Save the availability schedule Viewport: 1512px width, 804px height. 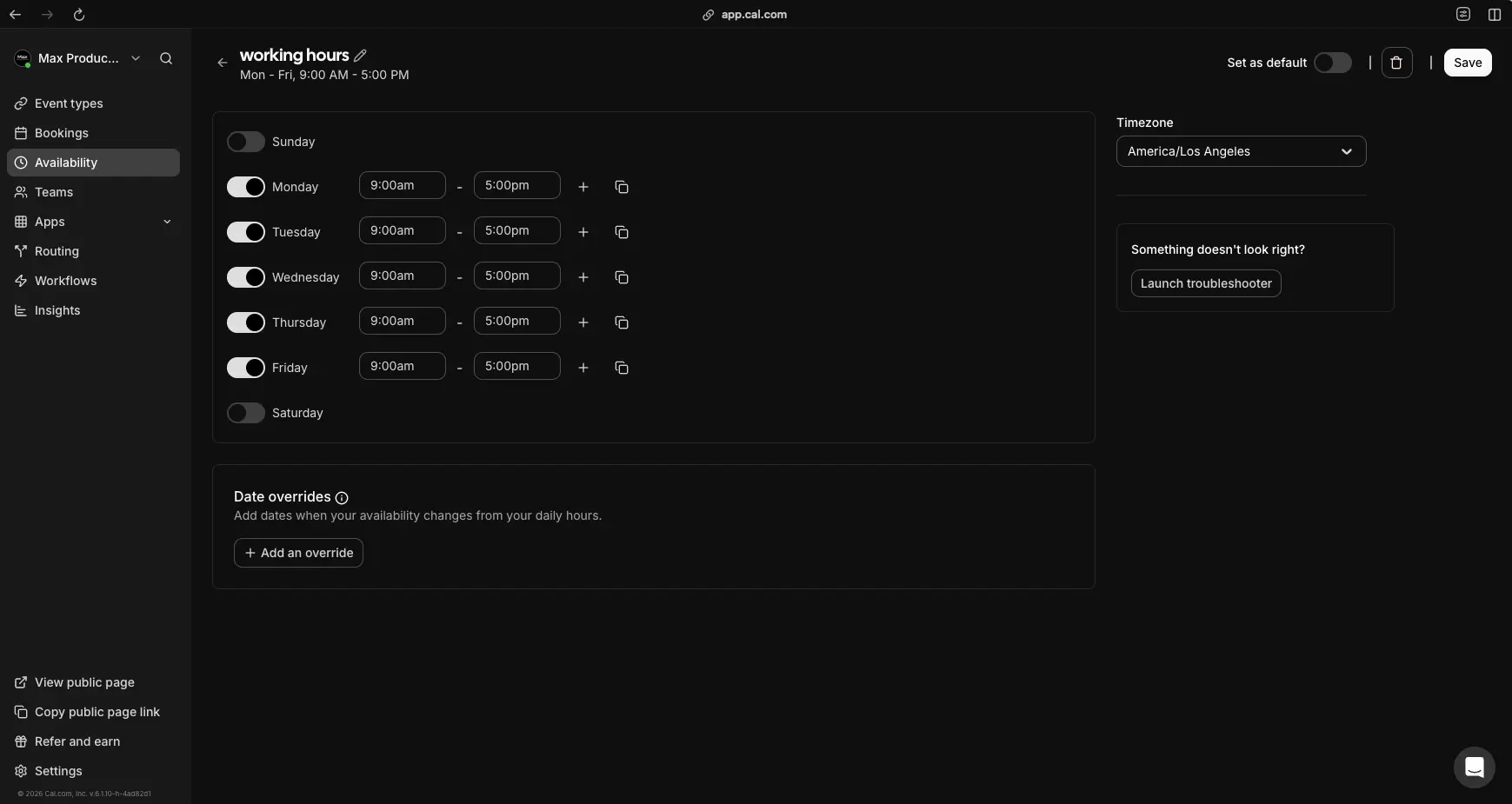1468,62
